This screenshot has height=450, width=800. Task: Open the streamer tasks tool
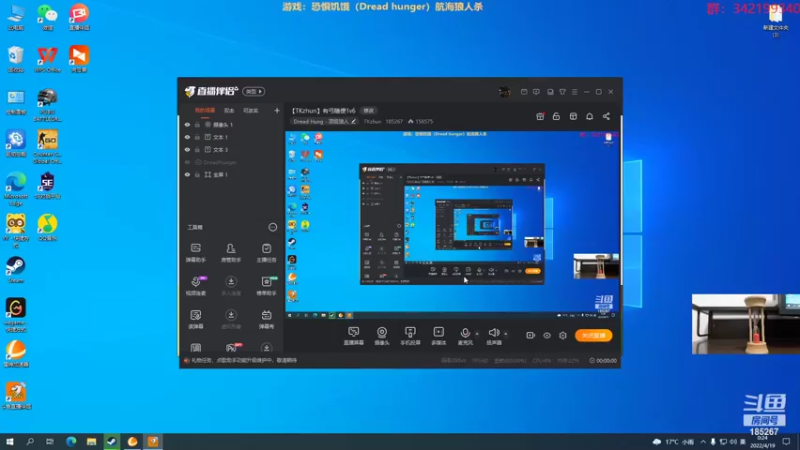click(266, 253)
